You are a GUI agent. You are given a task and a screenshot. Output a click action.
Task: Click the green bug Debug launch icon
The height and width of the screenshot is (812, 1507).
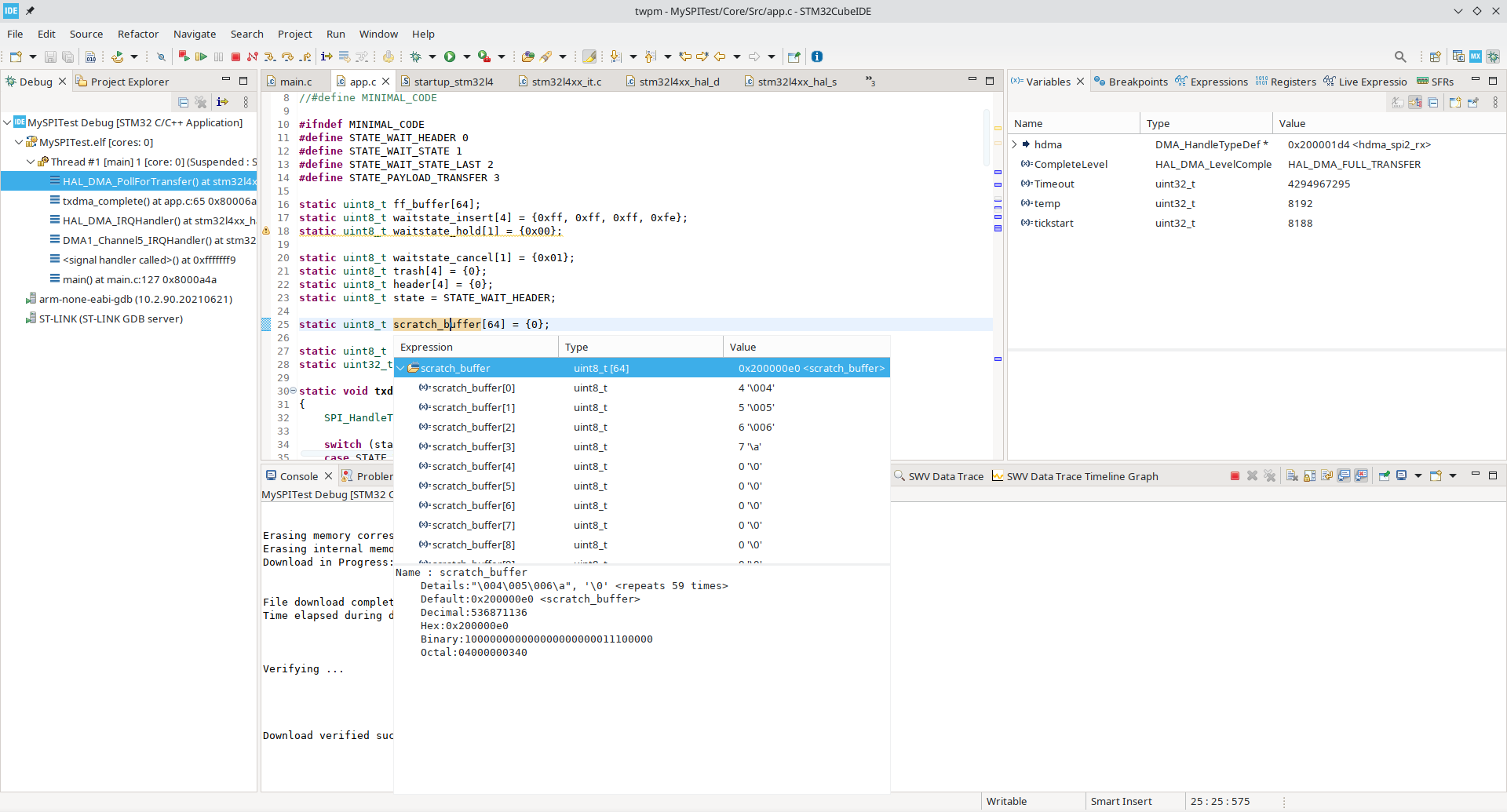(x=416, y=56)
